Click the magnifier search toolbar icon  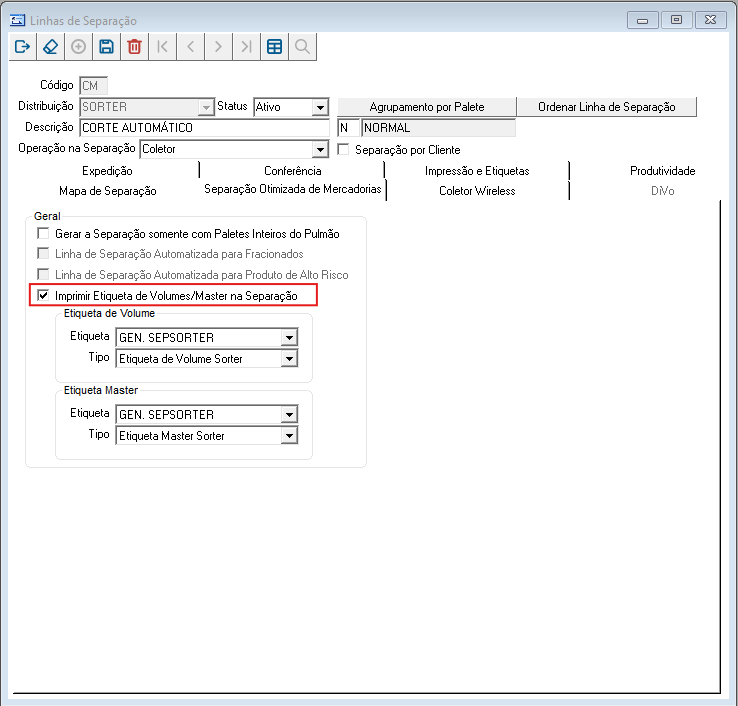[302, 47]
